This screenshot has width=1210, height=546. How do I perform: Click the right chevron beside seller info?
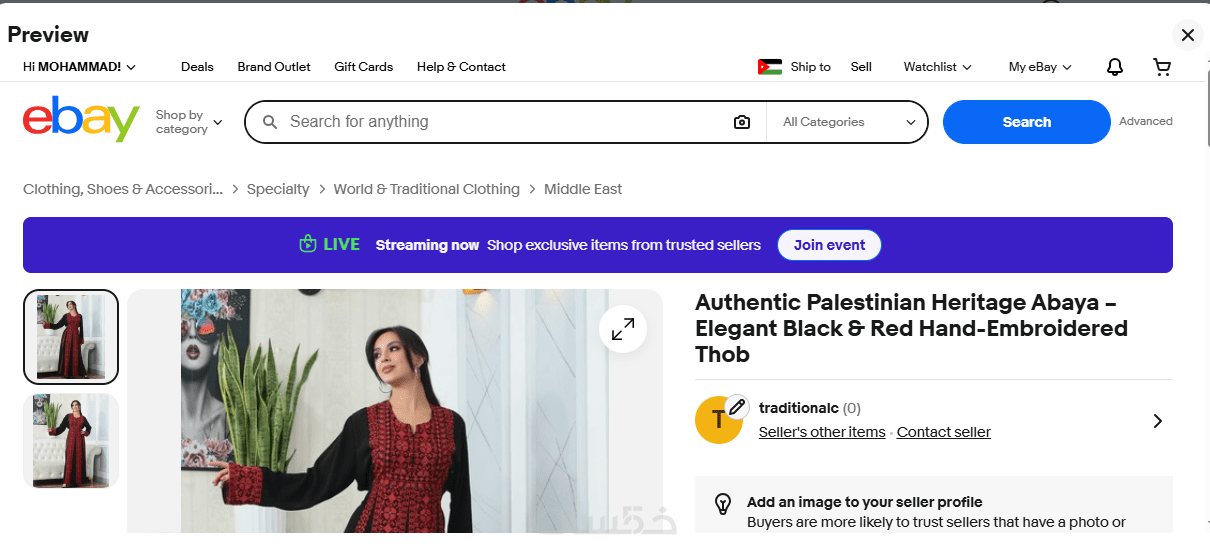[1157, 421]
